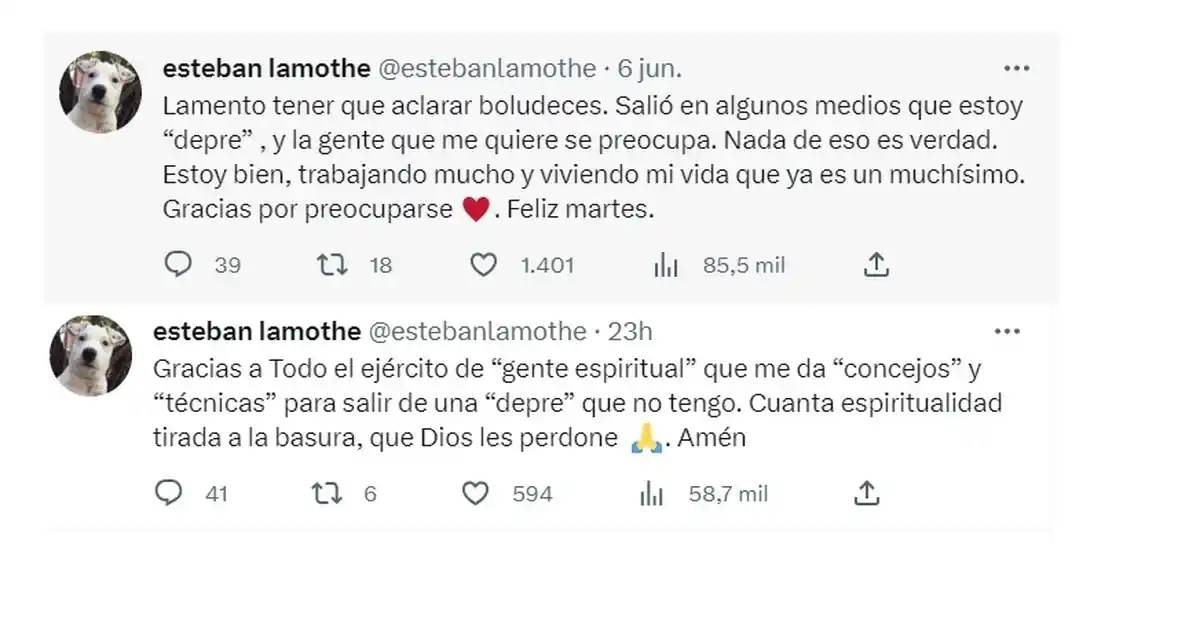The width and height of the screenshot is (1200, 628).
Task: Like the tweet with 1.401 likes
Action: pos(484,264)
